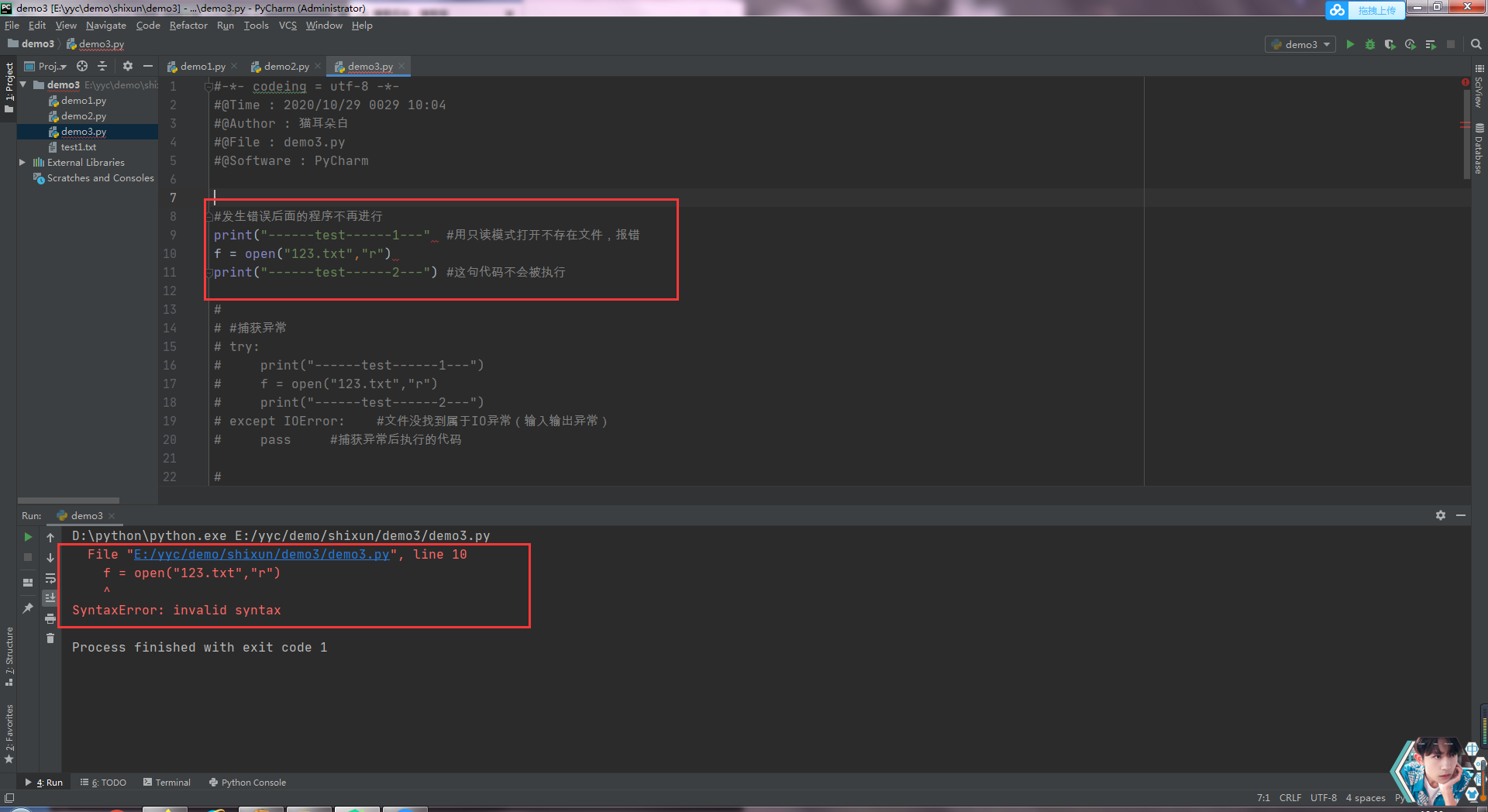Open the Favorites tool window

click(9, 733)
